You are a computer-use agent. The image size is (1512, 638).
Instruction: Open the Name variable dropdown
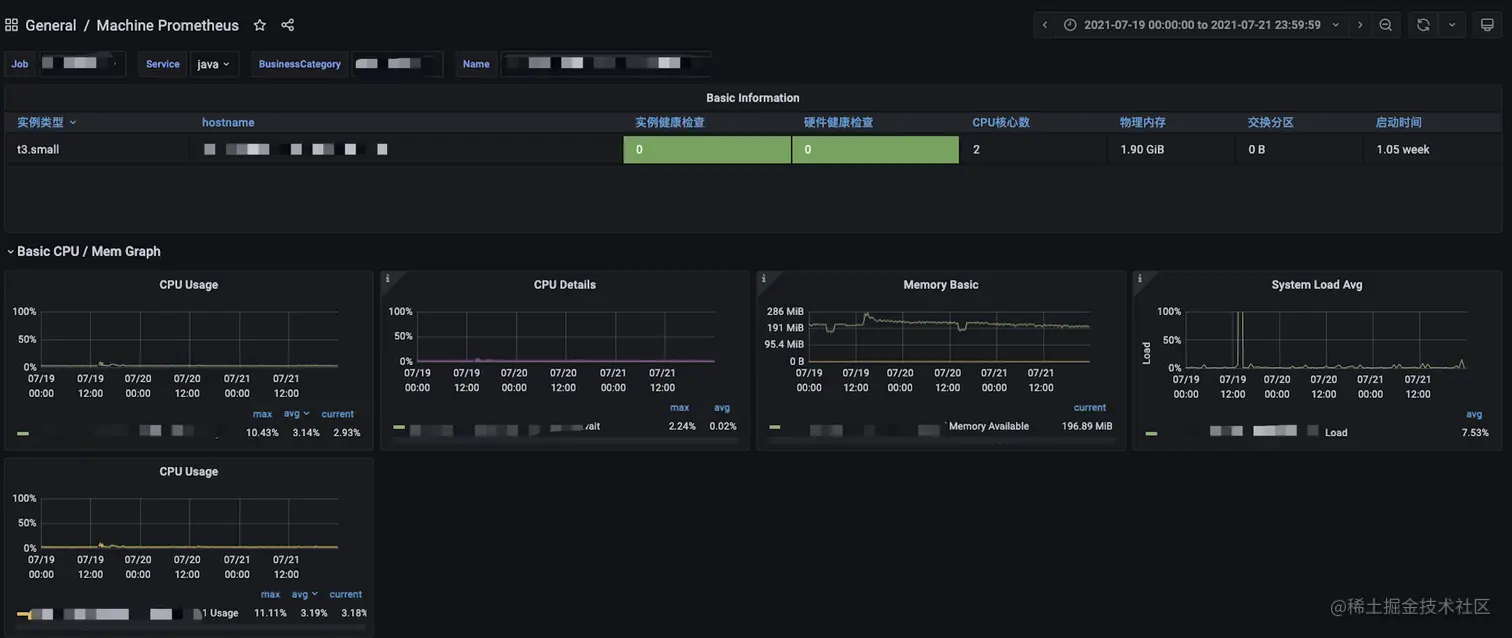tap(606, 64)
